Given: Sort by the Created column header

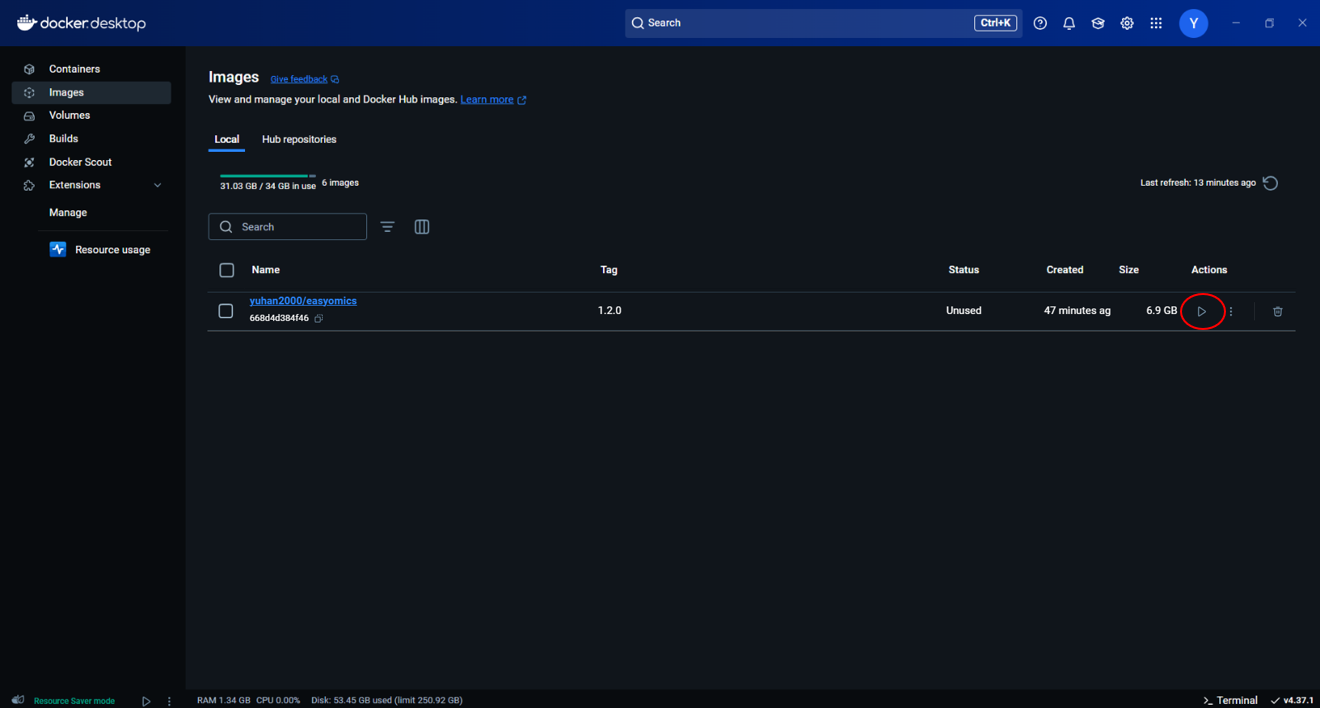Looking at the screenshot, I should [1065, 270].
